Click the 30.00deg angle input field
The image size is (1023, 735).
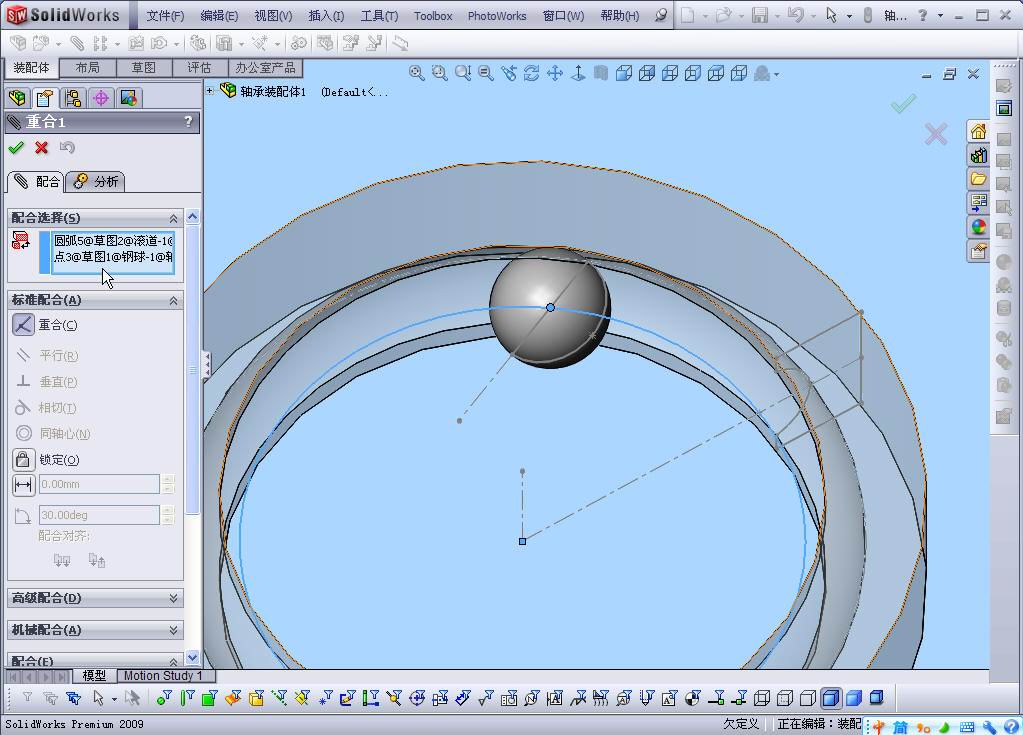(x=99, y=515)
